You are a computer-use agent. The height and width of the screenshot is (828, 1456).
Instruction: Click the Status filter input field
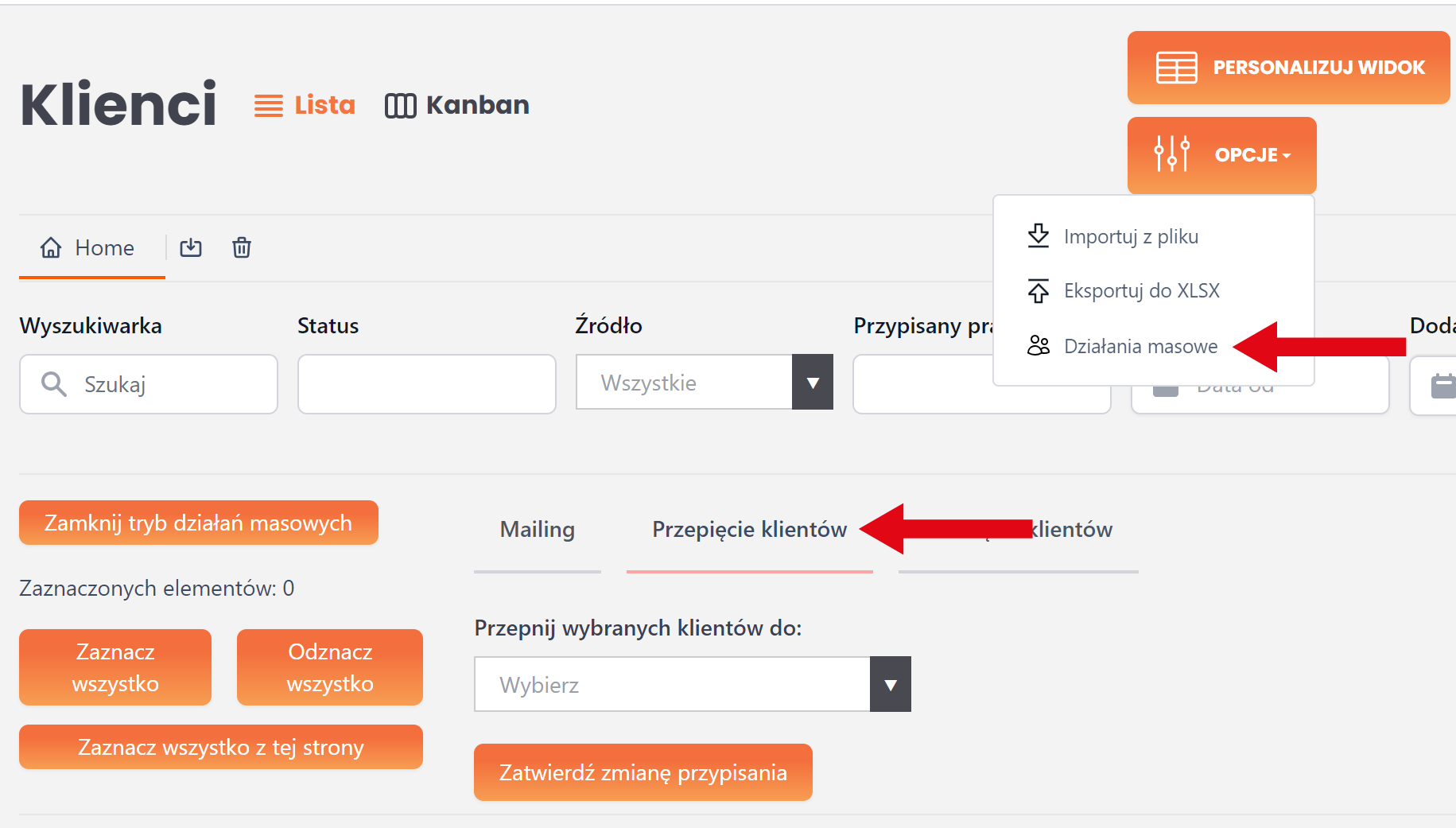pos(426,384)
